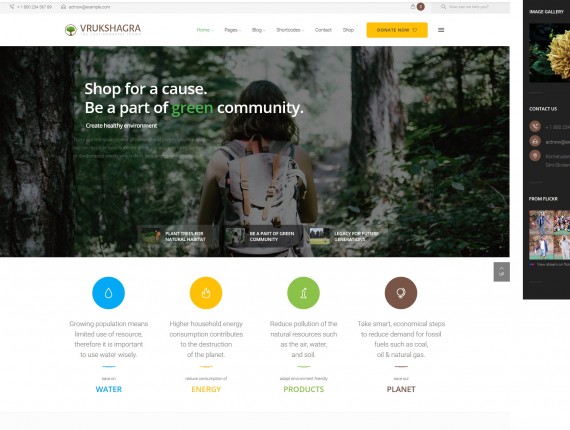
Task: Open the Contact menu item
Action: pyautogui.click(x=323, y=30)
